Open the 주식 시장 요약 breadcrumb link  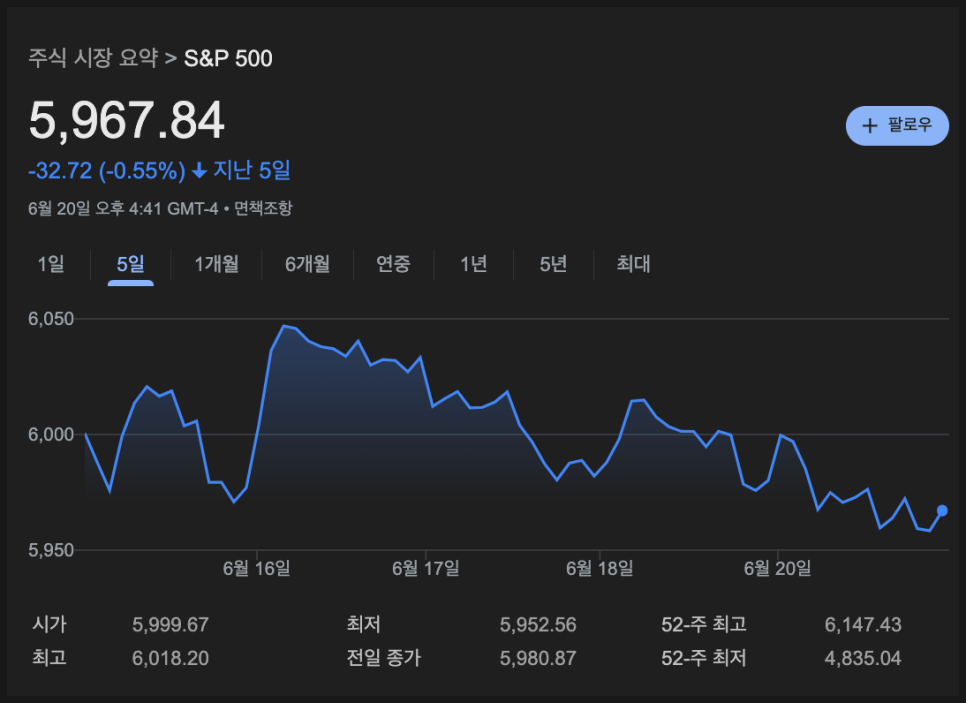point(93,58)
